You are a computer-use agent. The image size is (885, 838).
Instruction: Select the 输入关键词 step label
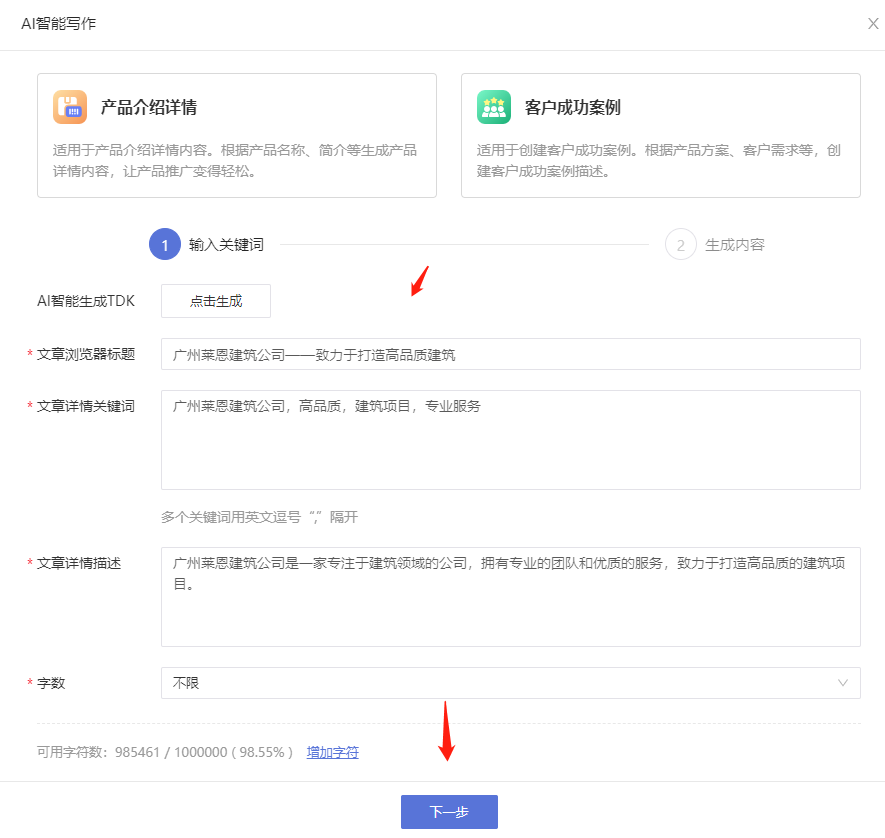click(226, 244)
